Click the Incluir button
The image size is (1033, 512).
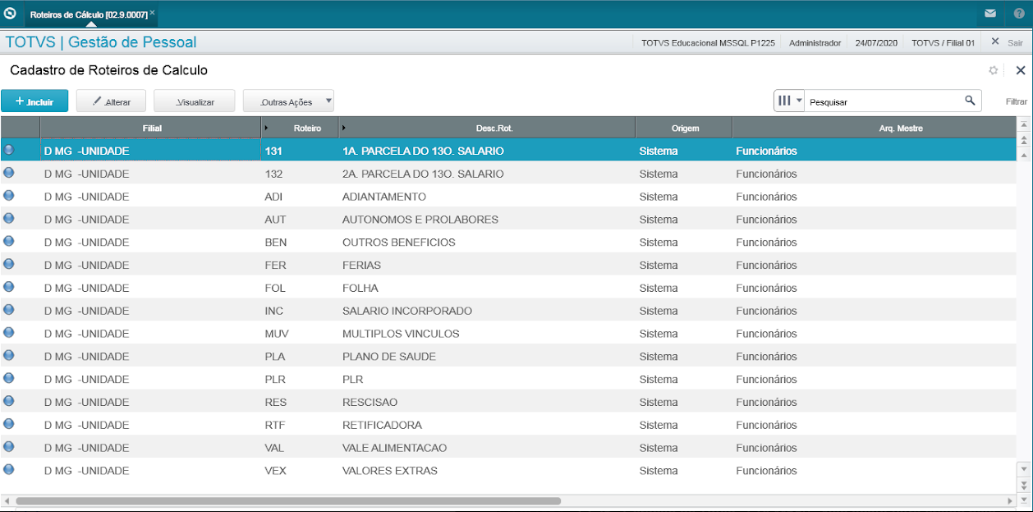[x=34, y=101]
